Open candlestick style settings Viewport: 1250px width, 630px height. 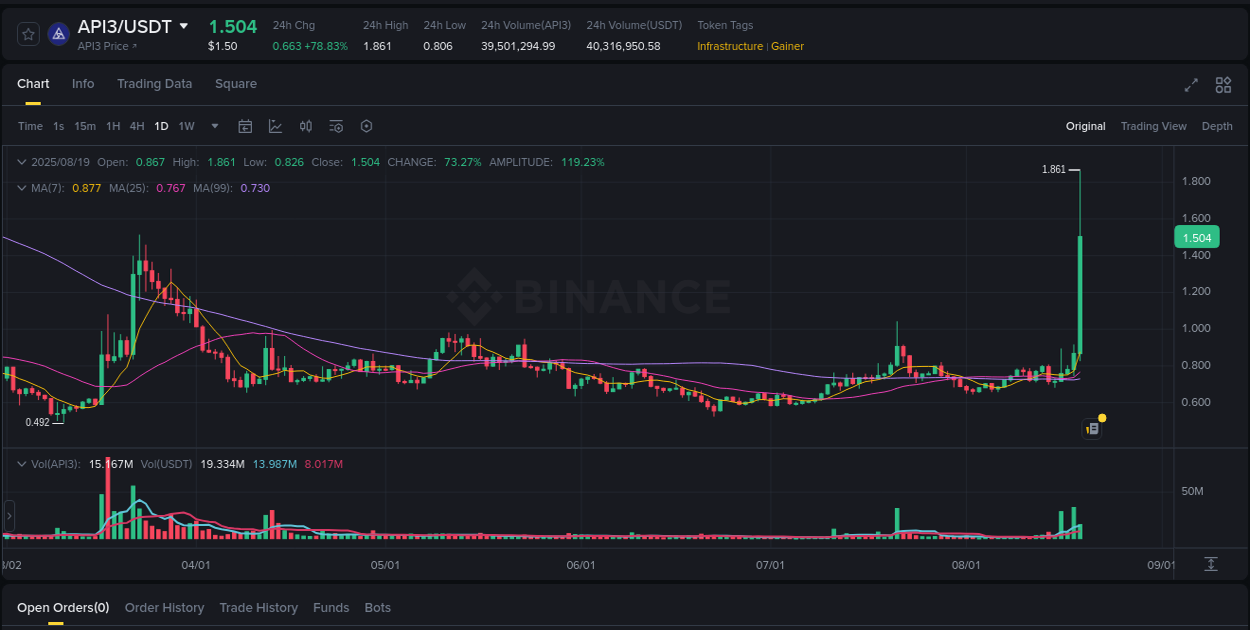[x=306, y=126]
